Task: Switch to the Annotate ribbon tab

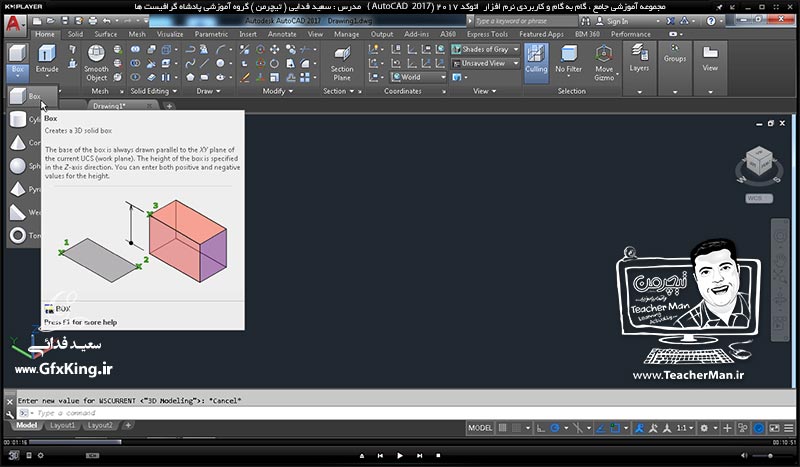Action: tap(282, 34)
